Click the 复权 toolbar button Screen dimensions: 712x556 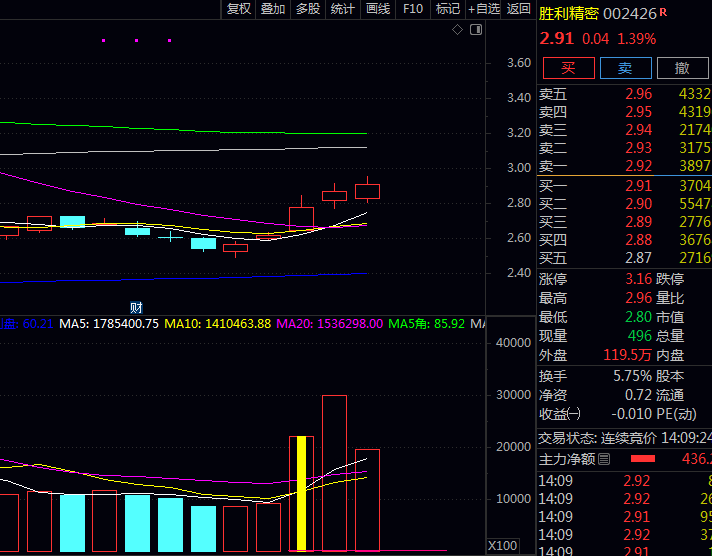239,9
